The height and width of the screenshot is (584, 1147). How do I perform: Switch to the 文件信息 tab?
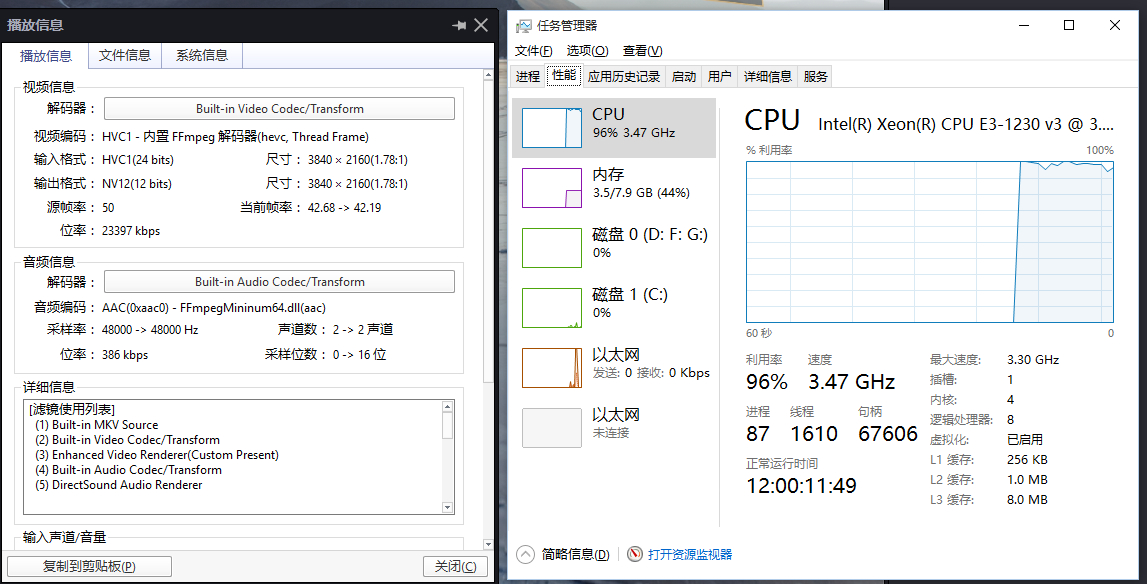pos(125,56)
